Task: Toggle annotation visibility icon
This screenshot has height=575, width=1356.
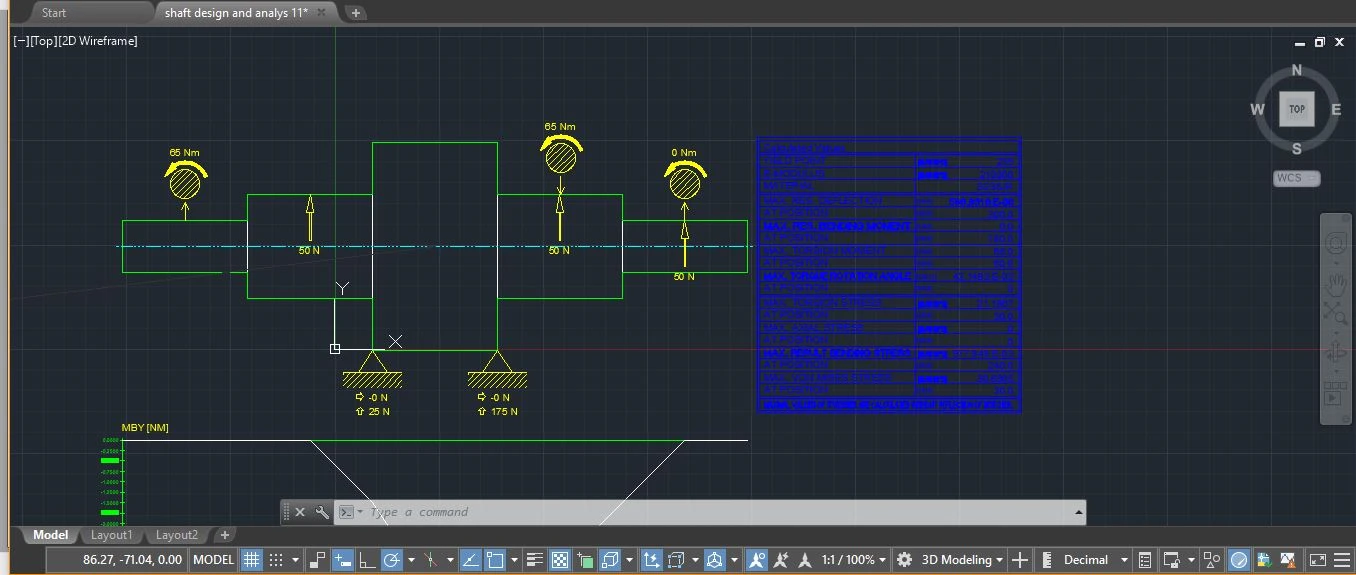Action: click(756, 560)
